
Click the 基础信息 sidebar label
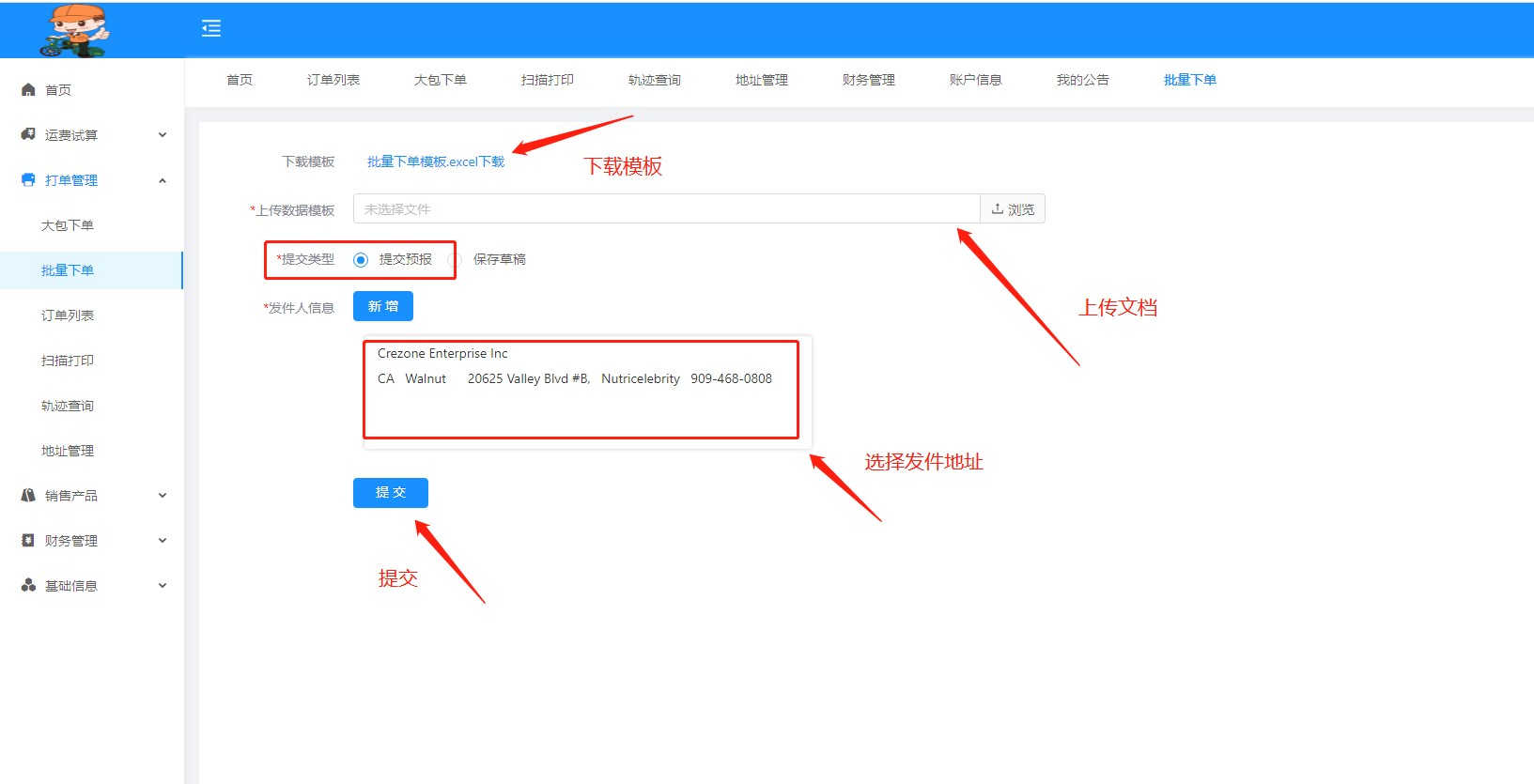click(71, 586)
